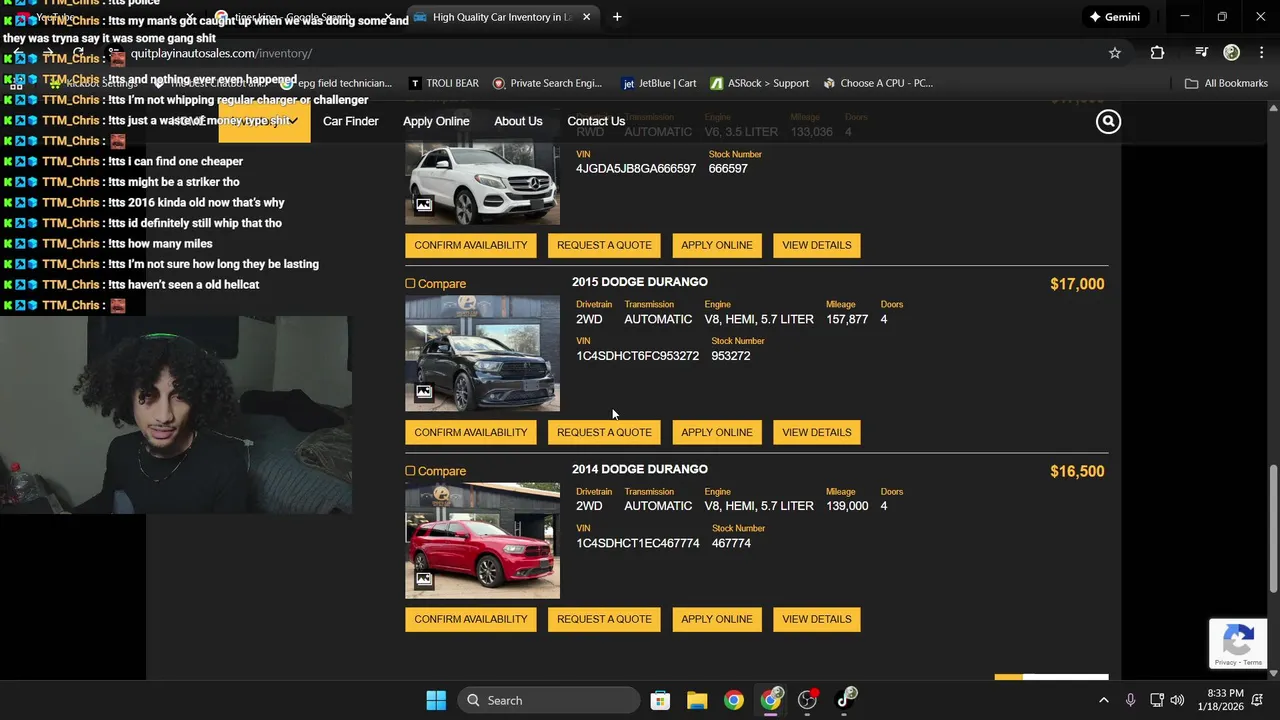Open the Apply Online menu item

(x=436, y=121)
